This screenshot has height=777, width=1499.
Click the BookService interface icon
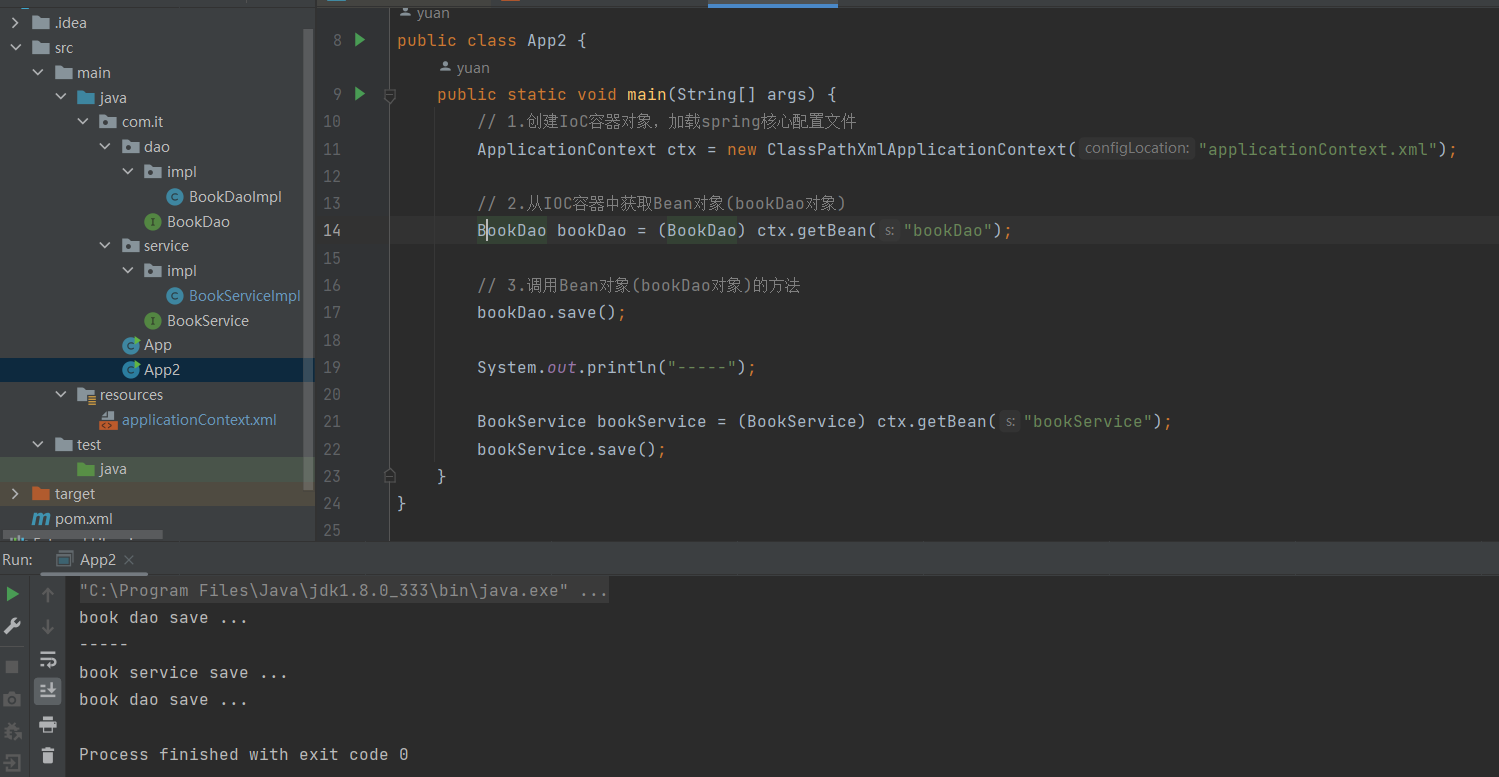click(x=153, y=321)
